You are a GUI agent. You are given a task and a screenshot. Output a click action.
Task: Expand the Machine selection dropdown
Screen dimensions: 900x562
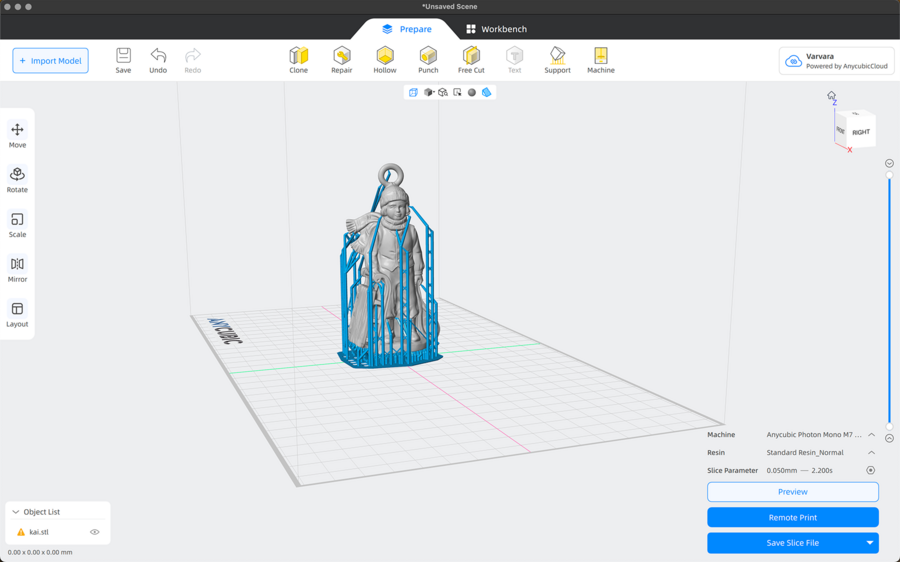871,435
